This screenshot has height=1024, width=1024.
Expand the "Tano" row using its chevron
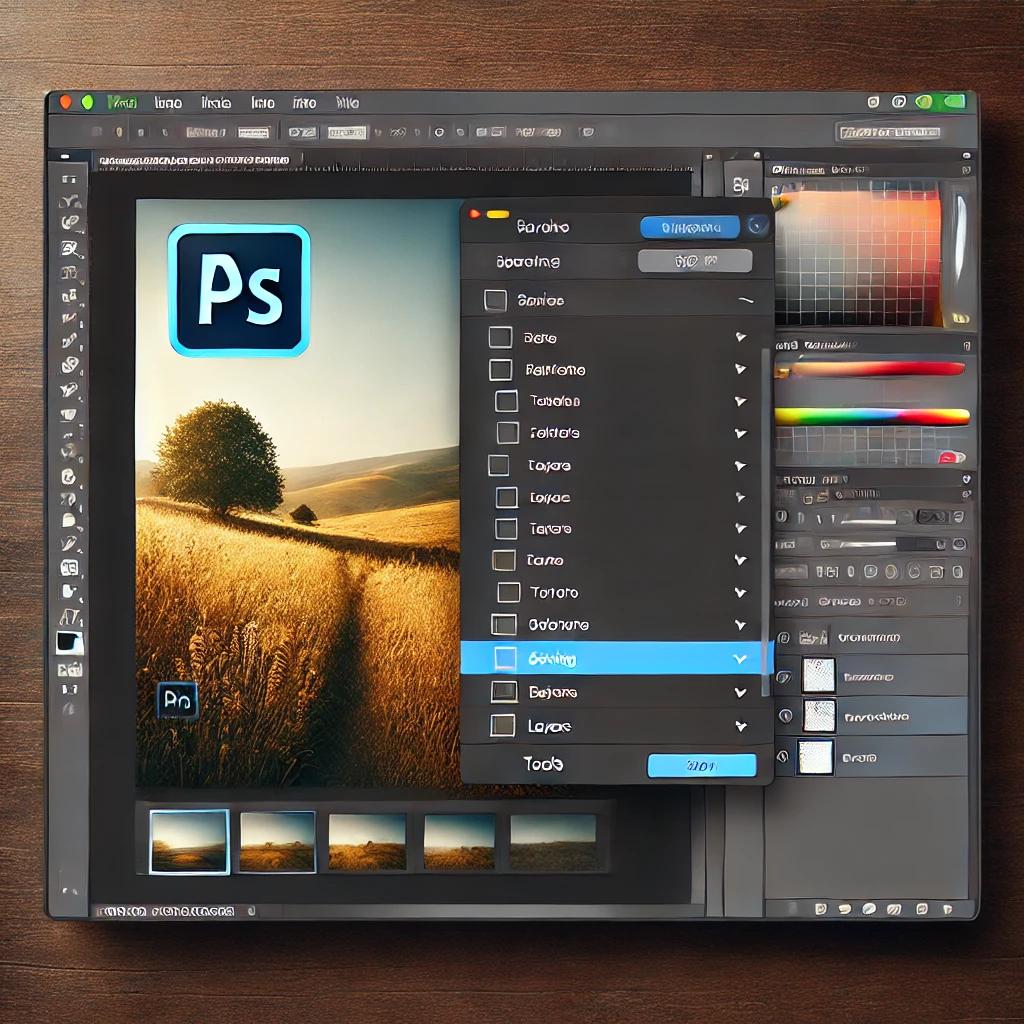741,560
